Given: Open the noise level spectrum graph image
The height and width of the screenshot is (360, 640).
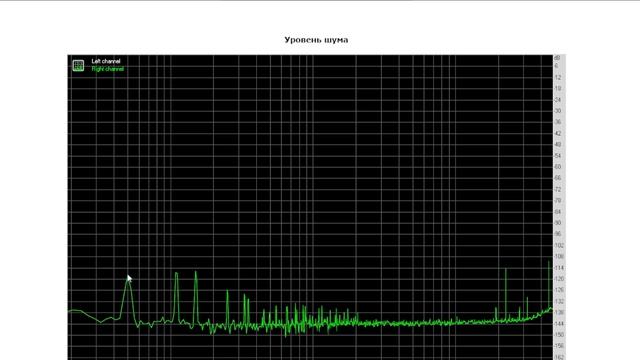Looking at the screenshot, I should (316, 207).
